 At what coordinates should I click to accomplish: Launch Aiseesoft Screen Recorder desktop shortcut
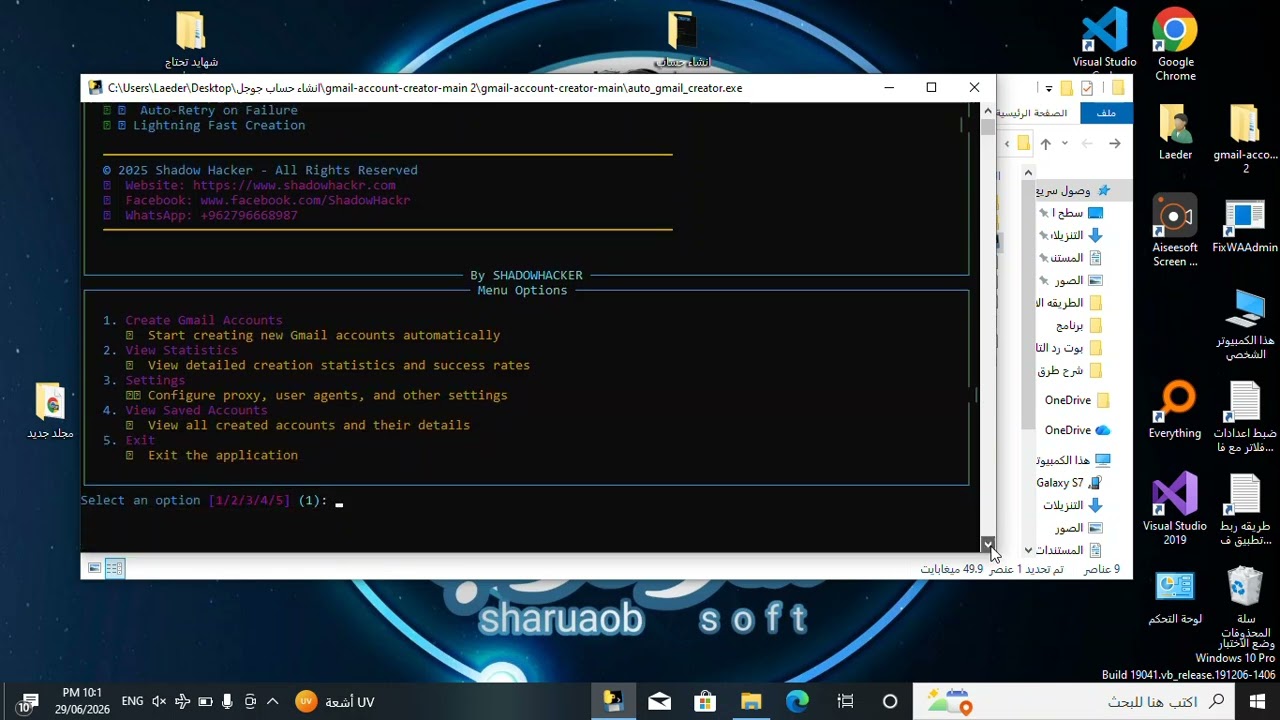click(x=1175, y=231)
